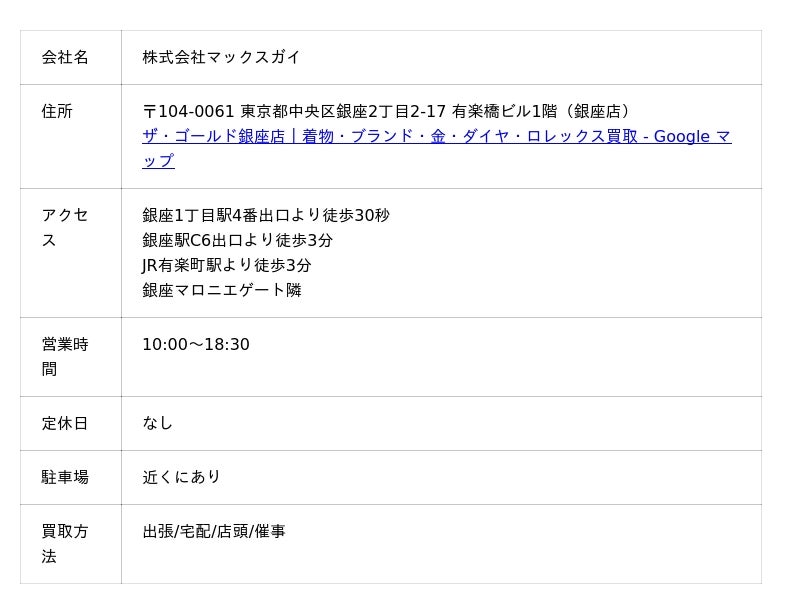Image resolution: width=800 pixels, height=614 pixels.
Task: Click the ップ wrapped end of map link
Action: tap(158, 161)
